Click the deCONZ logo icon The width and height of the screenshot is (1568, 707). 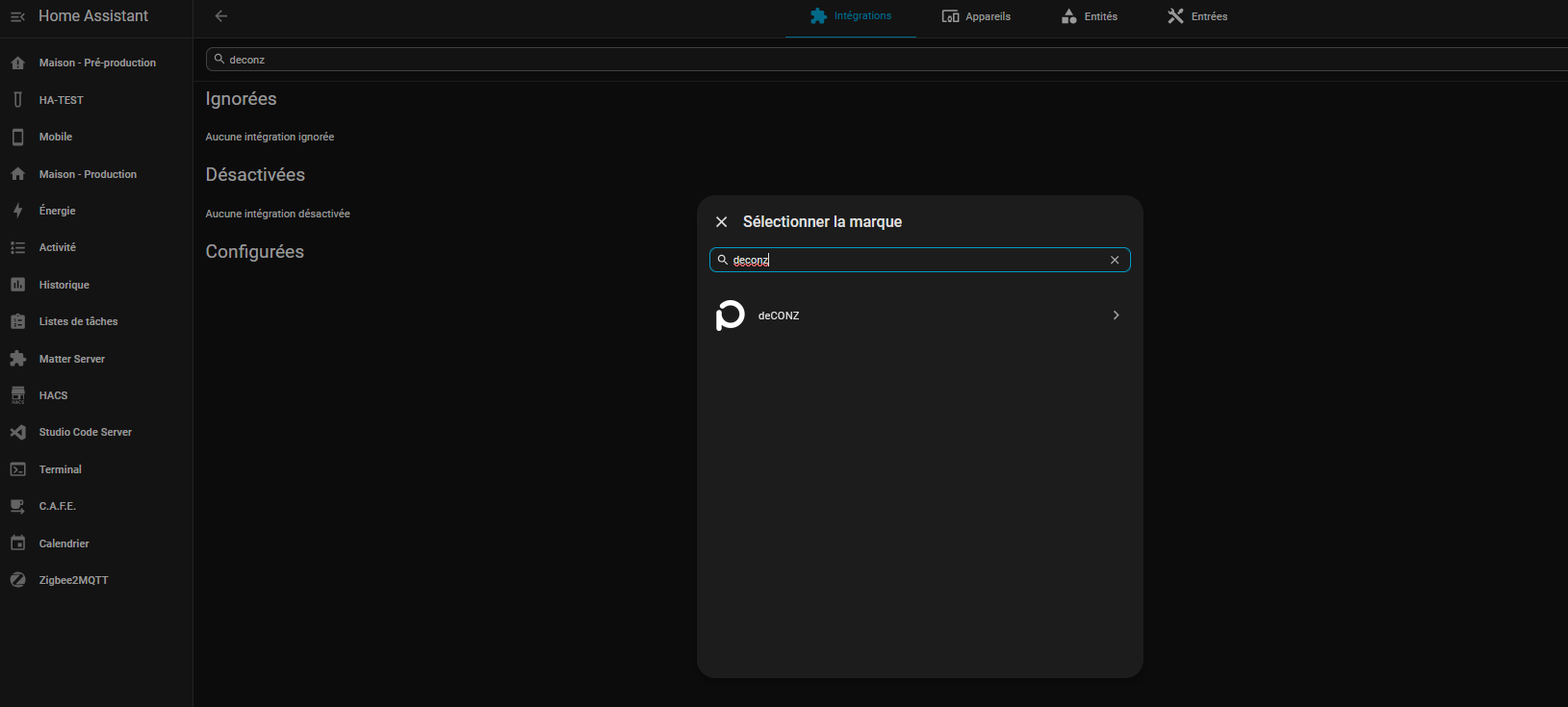click(x=731, y=316)
